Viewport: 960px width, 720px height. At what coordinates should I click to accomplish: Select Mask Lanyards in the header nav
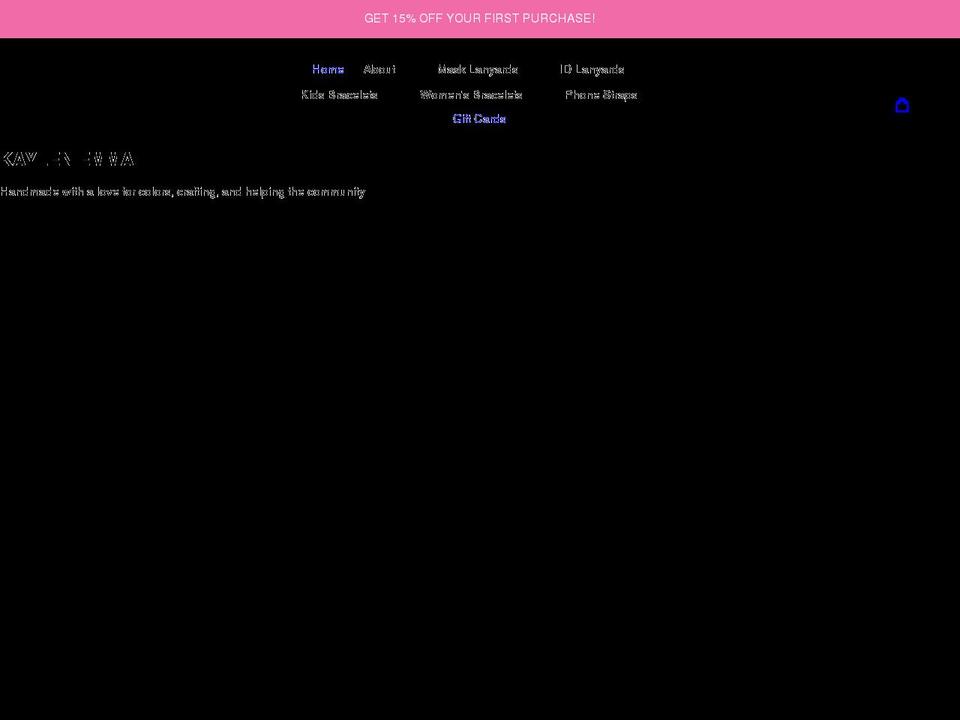(477, 69)
